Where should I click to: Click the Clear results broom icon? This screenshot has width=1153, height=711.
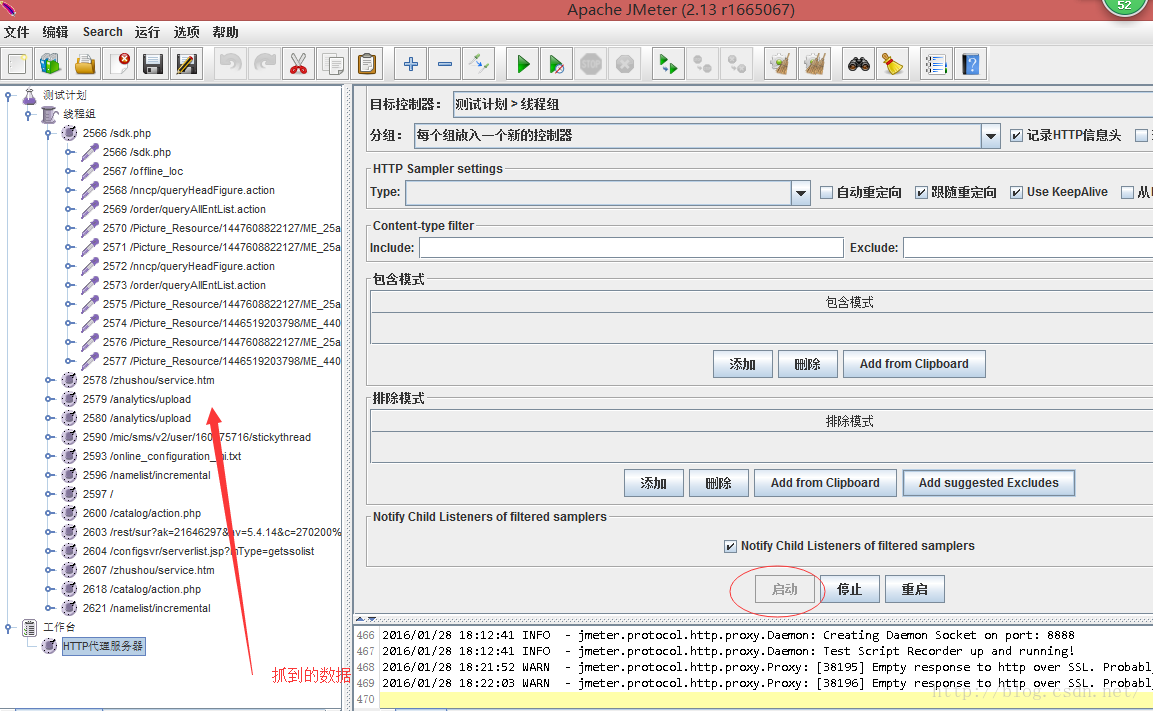780,65
